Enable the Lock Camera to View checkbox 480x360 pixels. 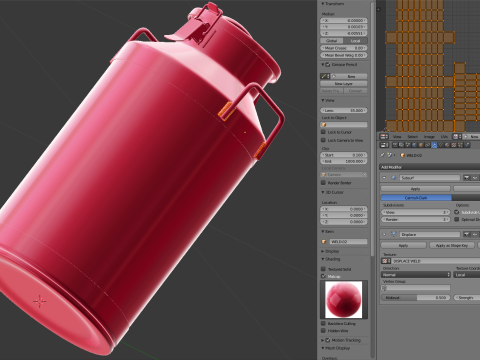(323, 140)
